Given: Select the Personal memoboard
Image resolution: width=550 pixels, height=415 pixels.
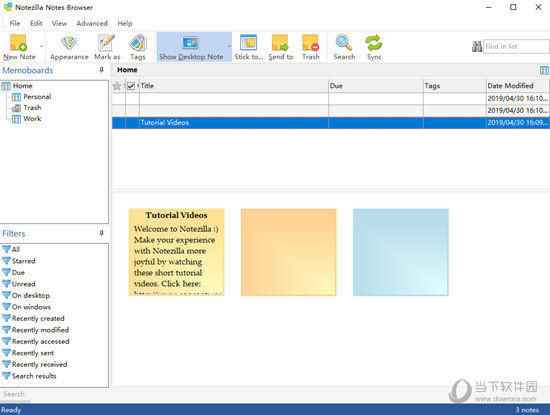Looking at the screenshot, I should click(37, 97).
